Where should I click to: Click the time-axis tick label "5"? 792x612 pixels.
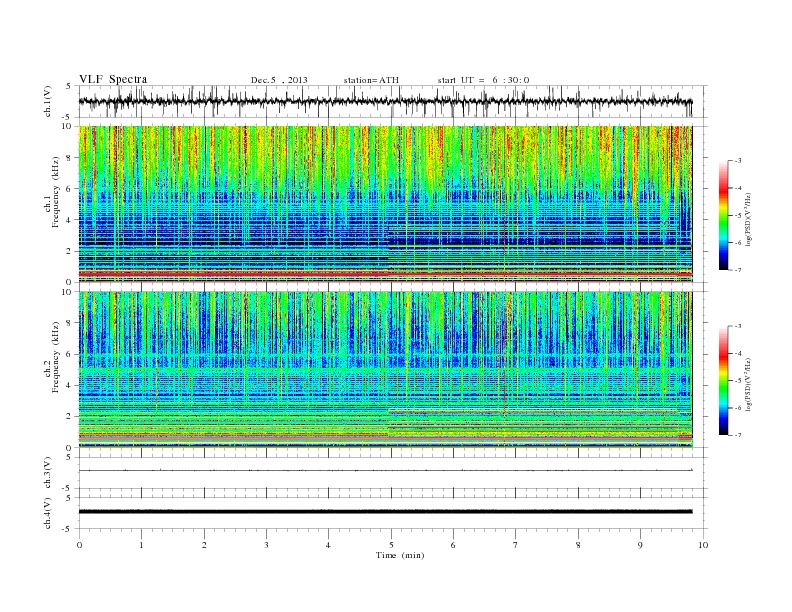pos(391,545)
